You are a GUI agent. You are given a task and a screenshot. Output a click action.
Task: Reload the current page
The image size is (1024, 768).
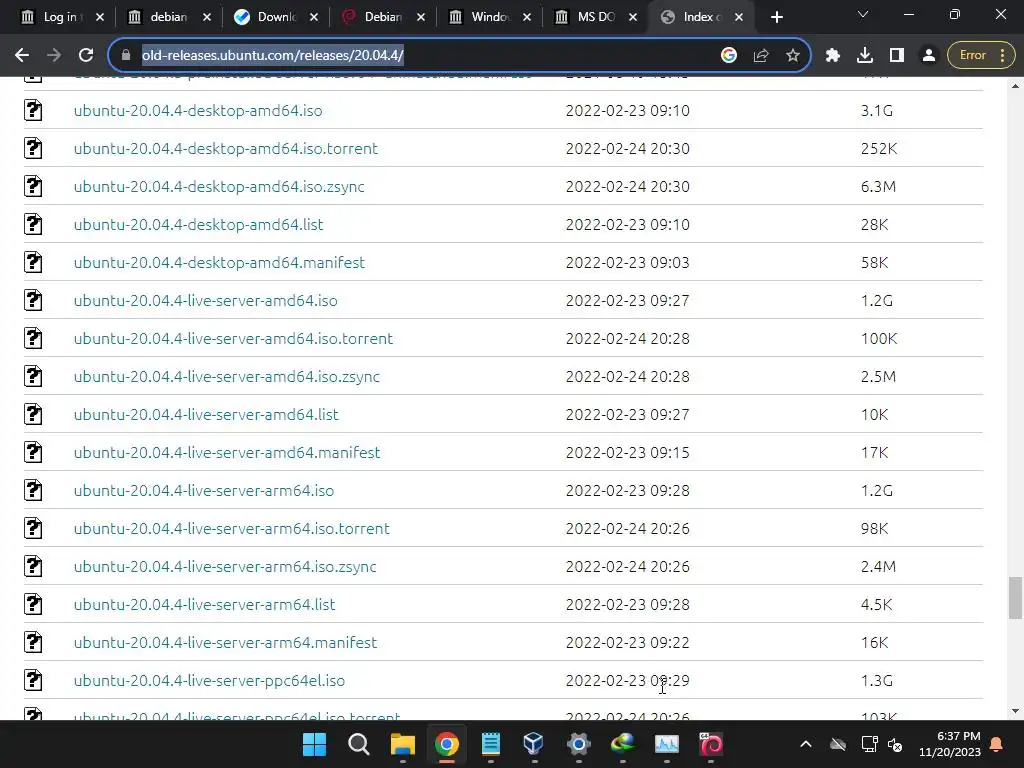[86, 56]
